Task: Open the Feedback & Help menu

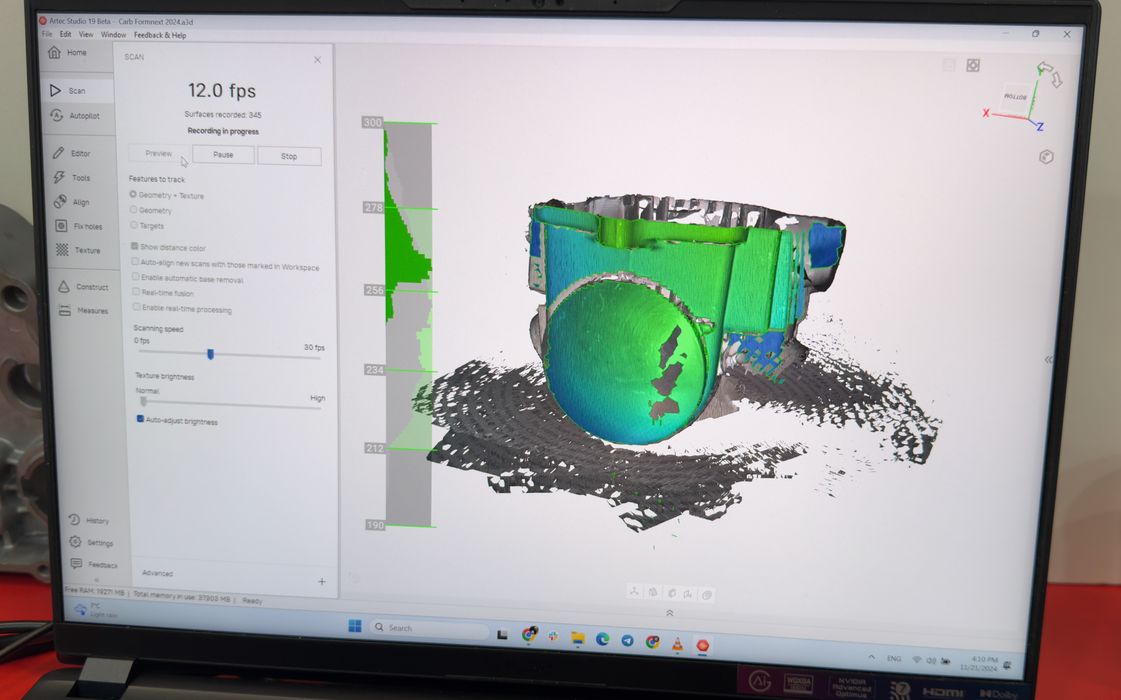Action: coord(160,35)
